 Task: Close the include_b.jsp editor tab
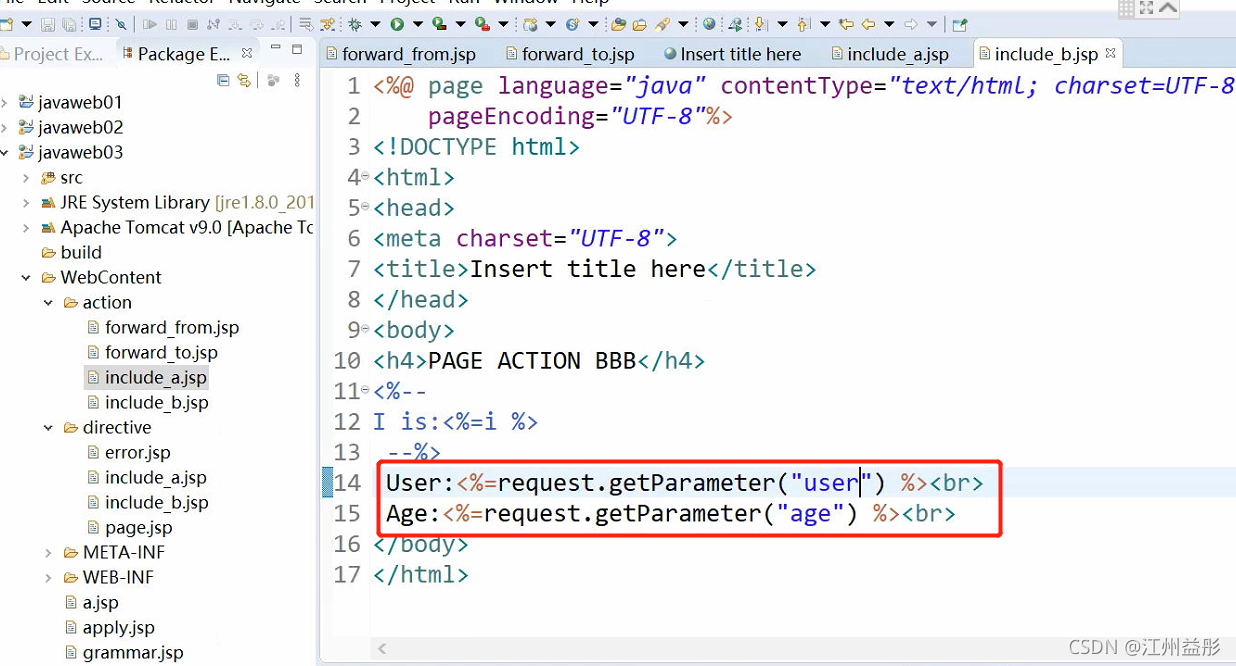(x=1110, y=53)
